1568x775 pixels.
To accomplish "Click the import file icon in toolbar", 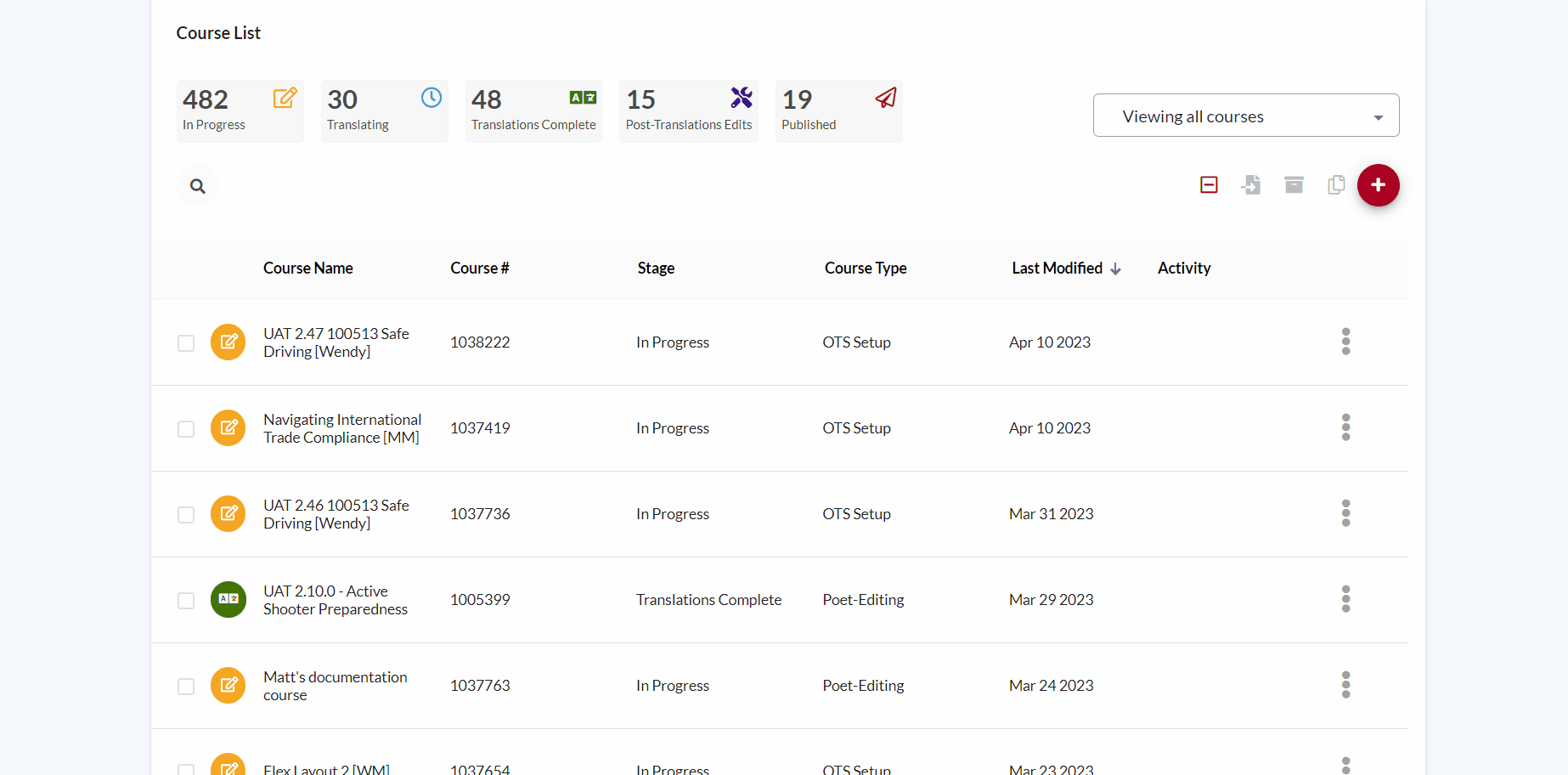I will tap(1251, 184).
